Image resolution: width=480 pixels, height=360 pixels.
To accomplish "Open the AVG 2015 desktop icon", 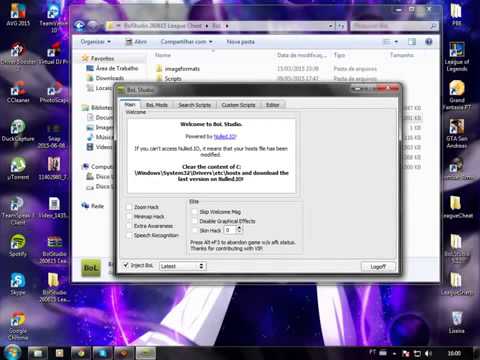I will pyautogui.click(x=18, y=14).
